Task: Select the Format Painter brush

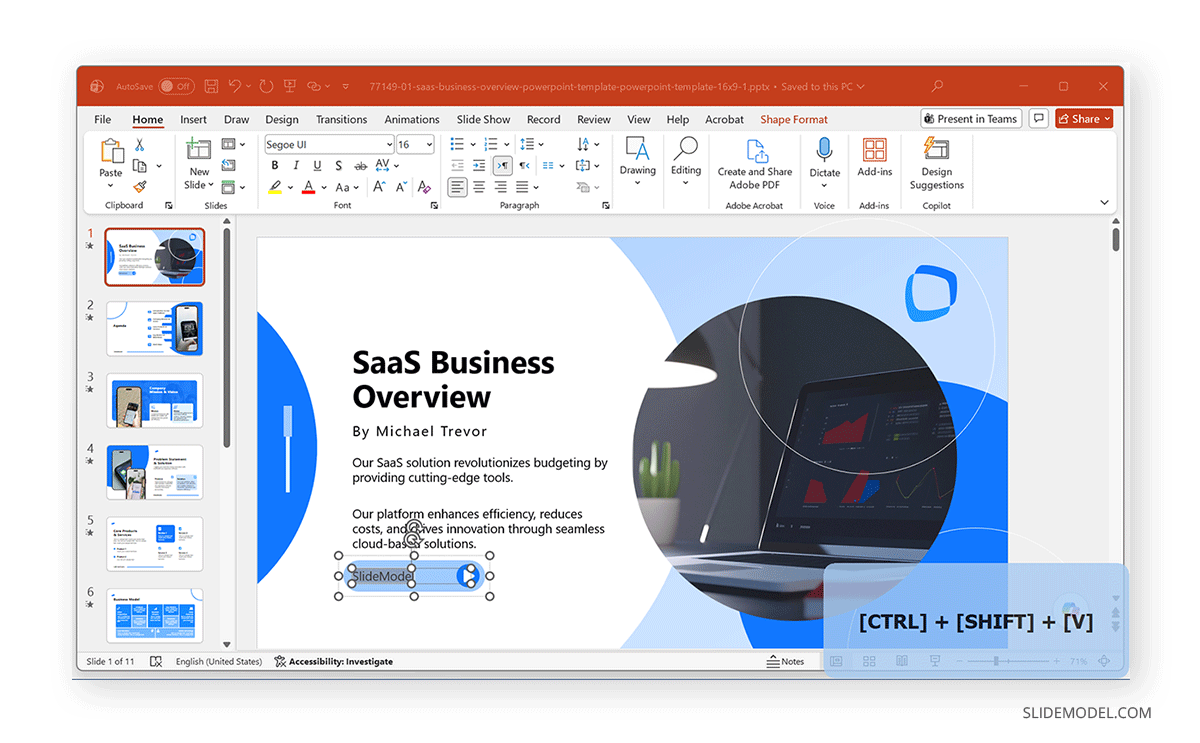Action: (x=140, y=186)
